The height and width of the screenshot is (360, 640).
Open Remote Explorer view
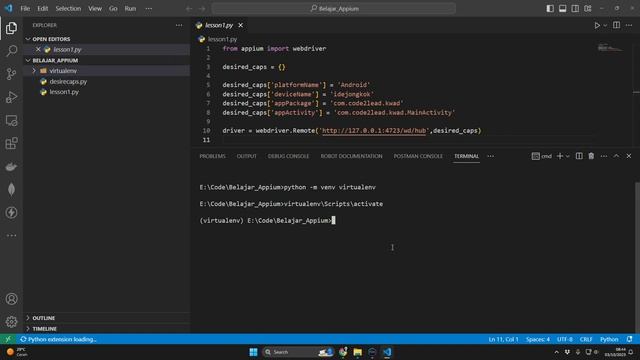11,120
